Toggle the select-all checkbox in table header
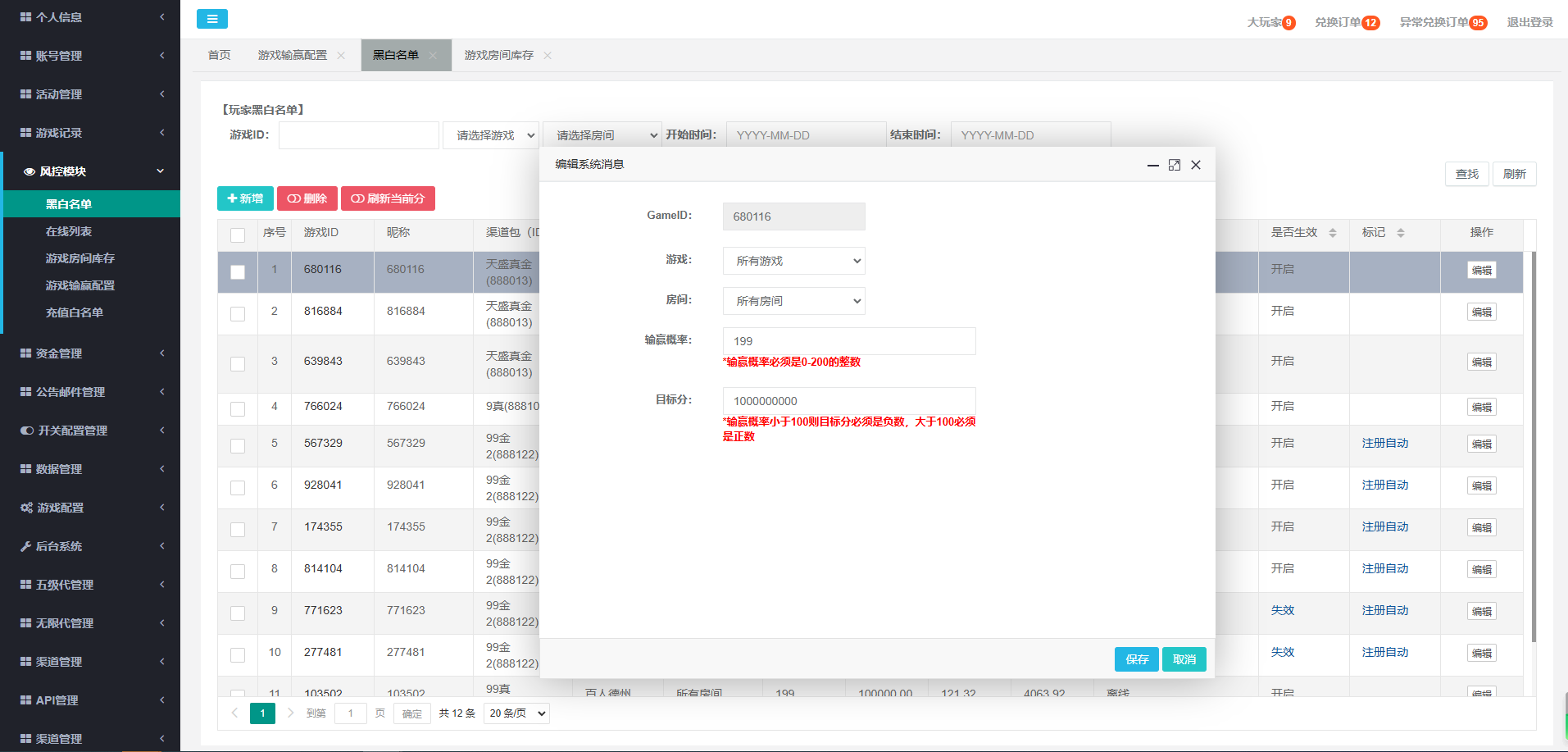 click(238, 235)
